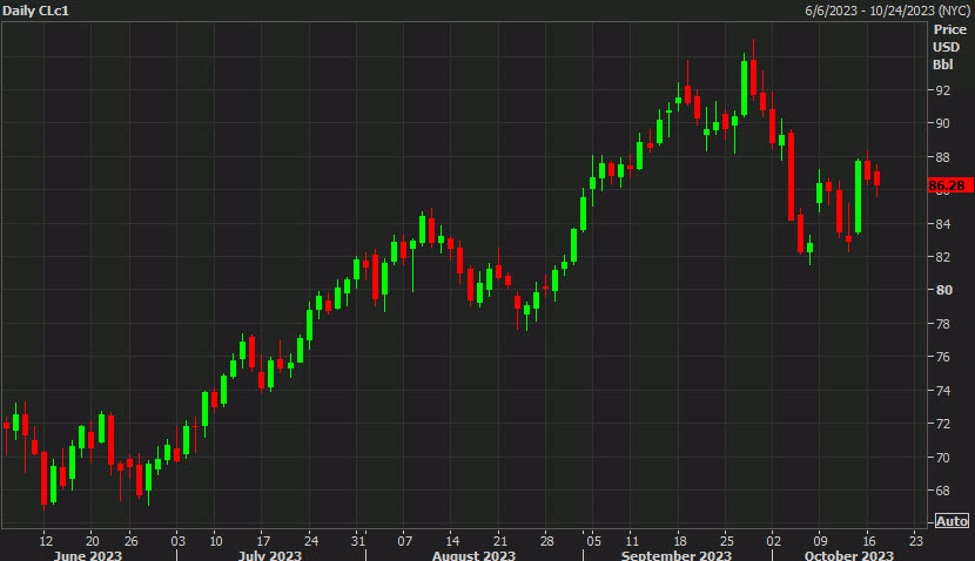Click the 16 date tick in October
Viewport: 975px width, 561px height.
pos(869,540)
